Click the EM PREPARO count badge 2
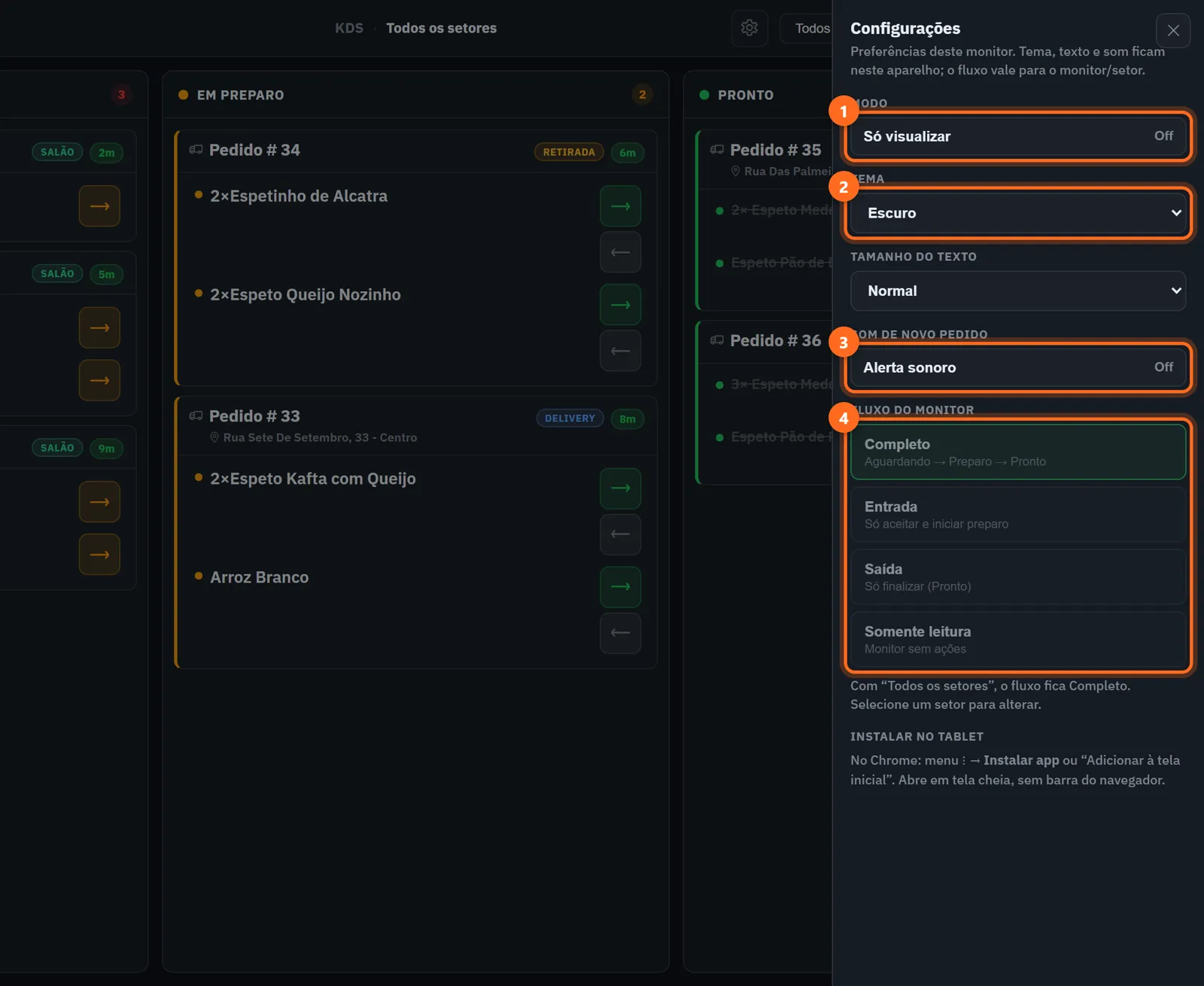This screenshot has height=986, width=1204. 642,95
